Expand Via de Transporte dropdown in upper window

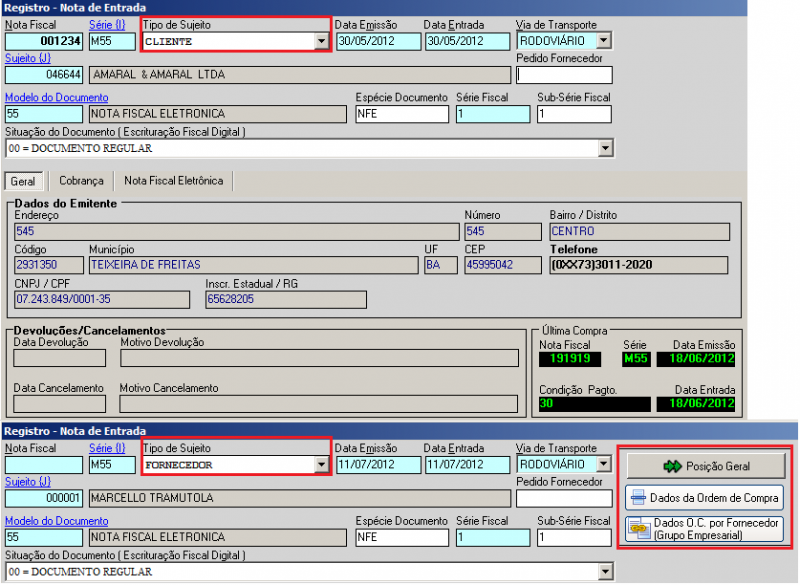point(604,41)
